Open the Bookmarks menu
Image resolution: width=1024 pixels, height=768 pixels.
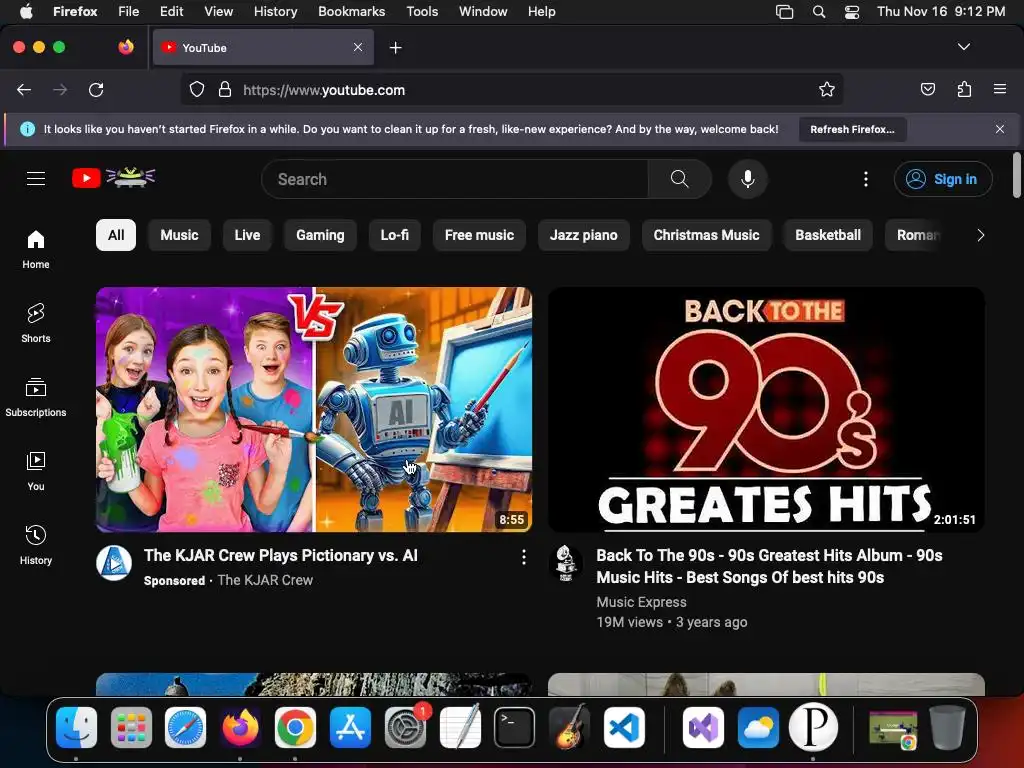[x=351, y=12]
